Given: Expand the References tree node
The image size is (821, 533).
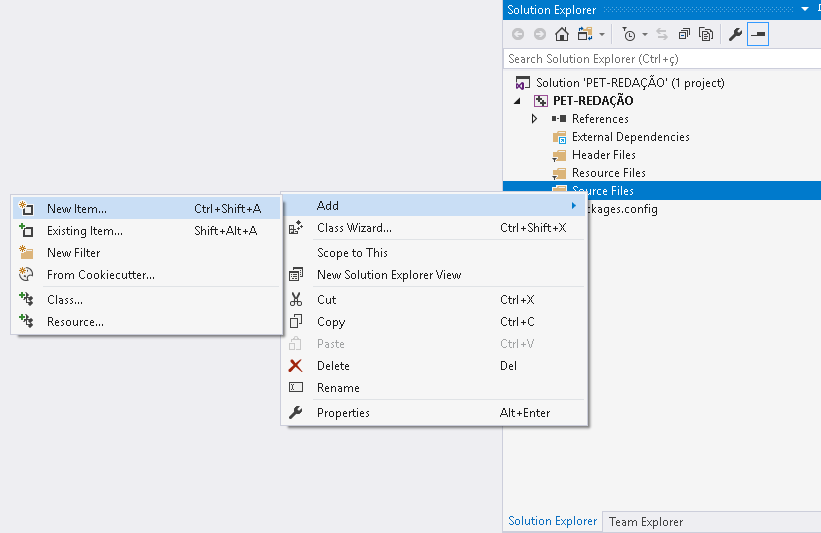Looking at the screenshot, I should (x=535, y=119).
